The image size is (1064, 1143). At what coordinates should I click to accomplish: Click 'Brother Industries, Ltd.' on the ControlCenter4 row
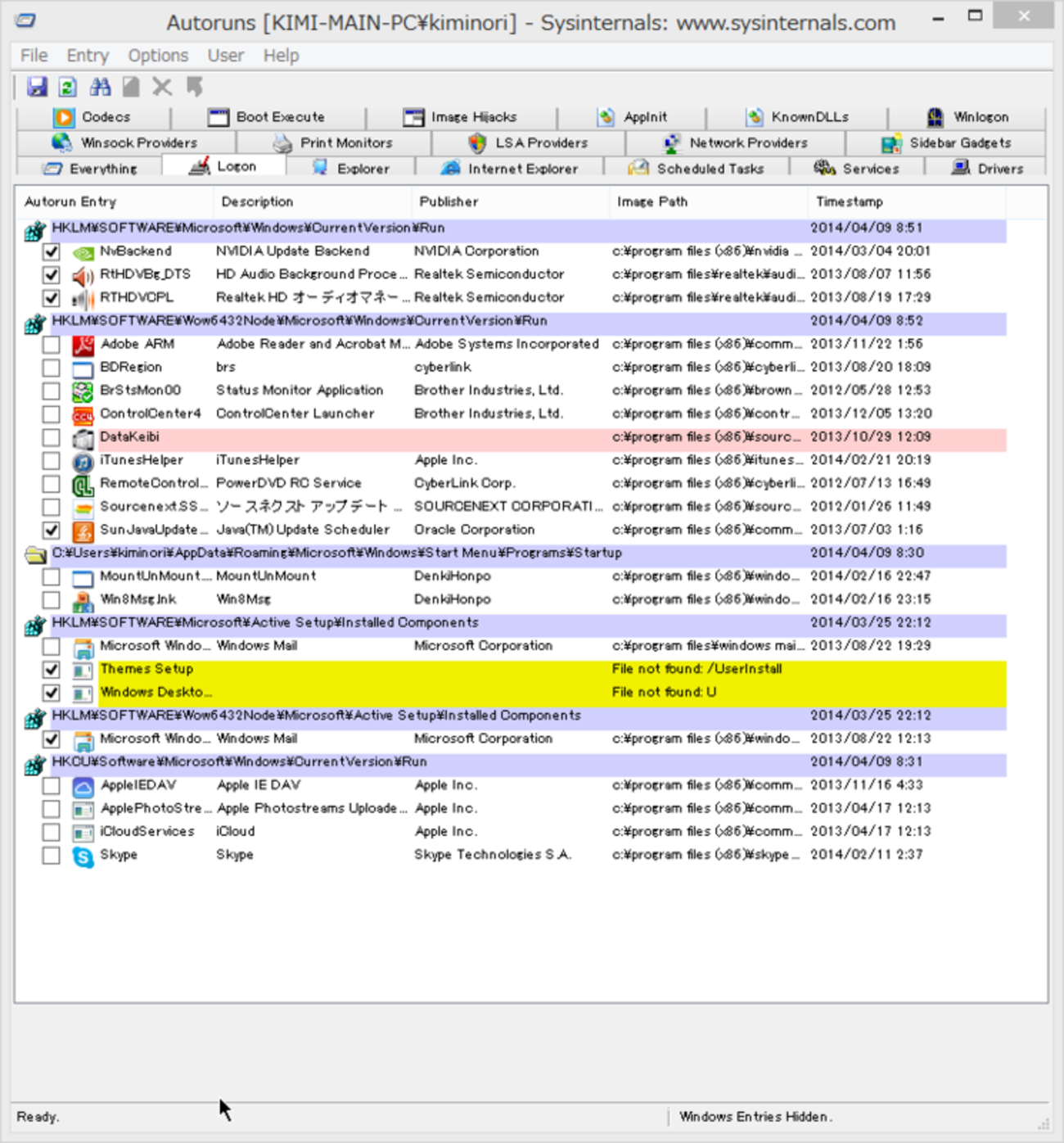[x=489, y=413]
